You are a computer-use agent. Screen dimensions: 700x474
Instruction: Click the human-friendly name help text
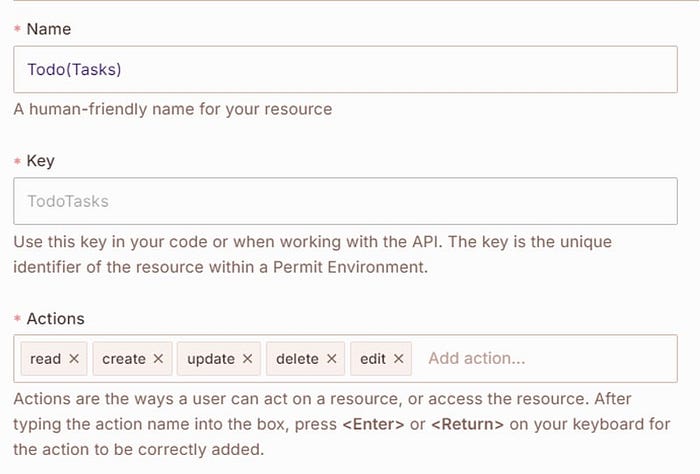(172, 109)
